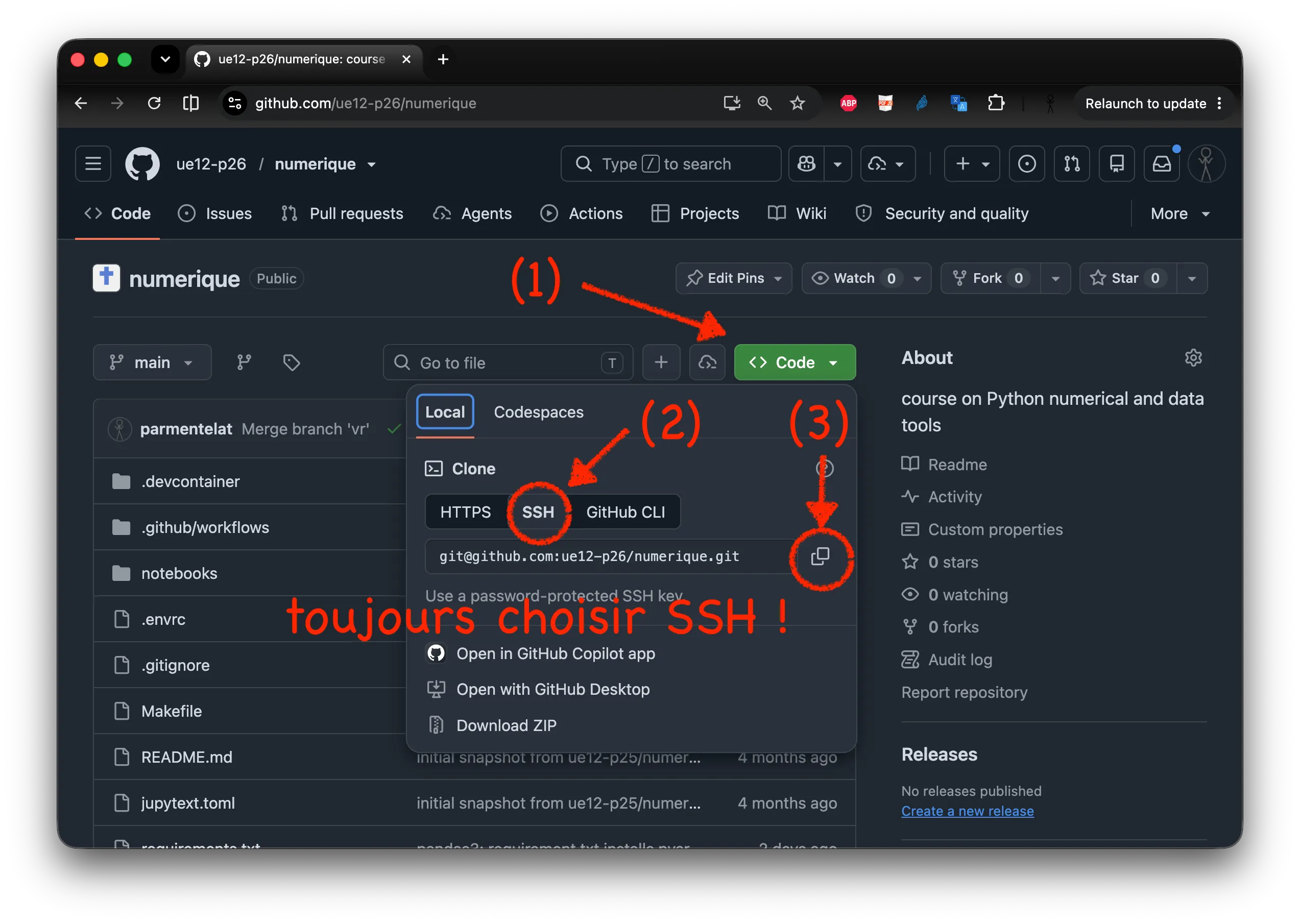
Task: Reload the GitHub page
Action: click(x=154, y=103)
